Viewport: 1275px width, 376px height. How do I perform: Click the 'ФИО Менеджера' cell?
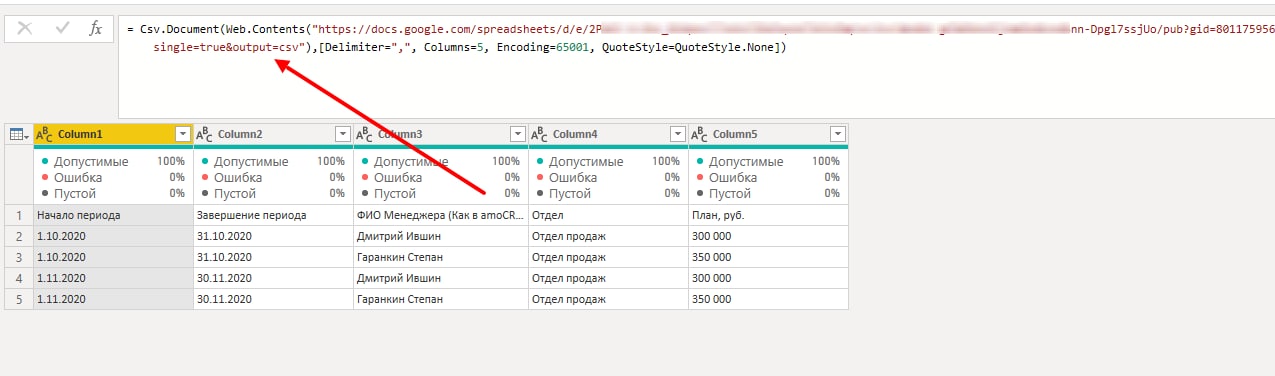click(441, 215)
